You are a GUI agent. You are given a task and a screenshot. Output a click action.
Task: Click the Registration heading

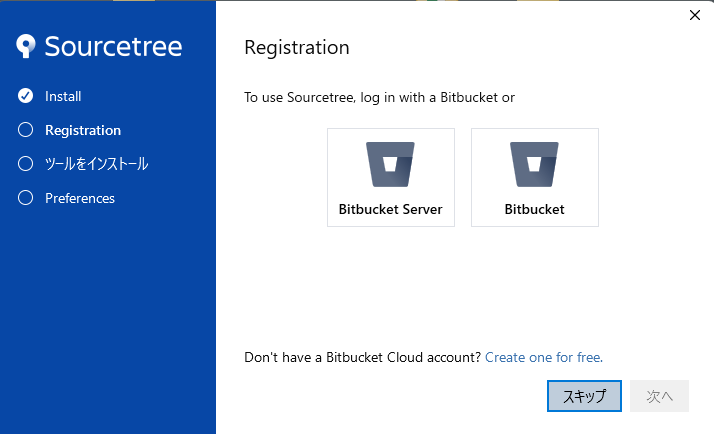tap(297, 47)
